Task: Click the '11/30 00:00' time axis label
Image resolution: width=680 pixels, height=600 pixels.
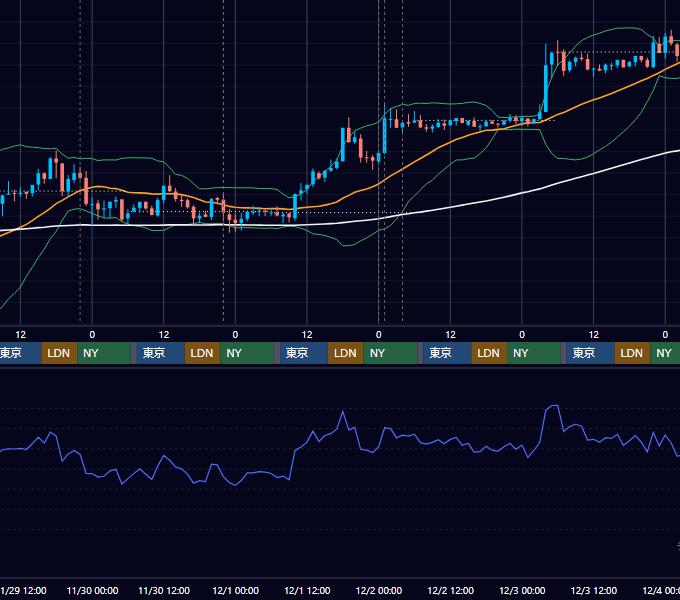Action: point(92,590)
